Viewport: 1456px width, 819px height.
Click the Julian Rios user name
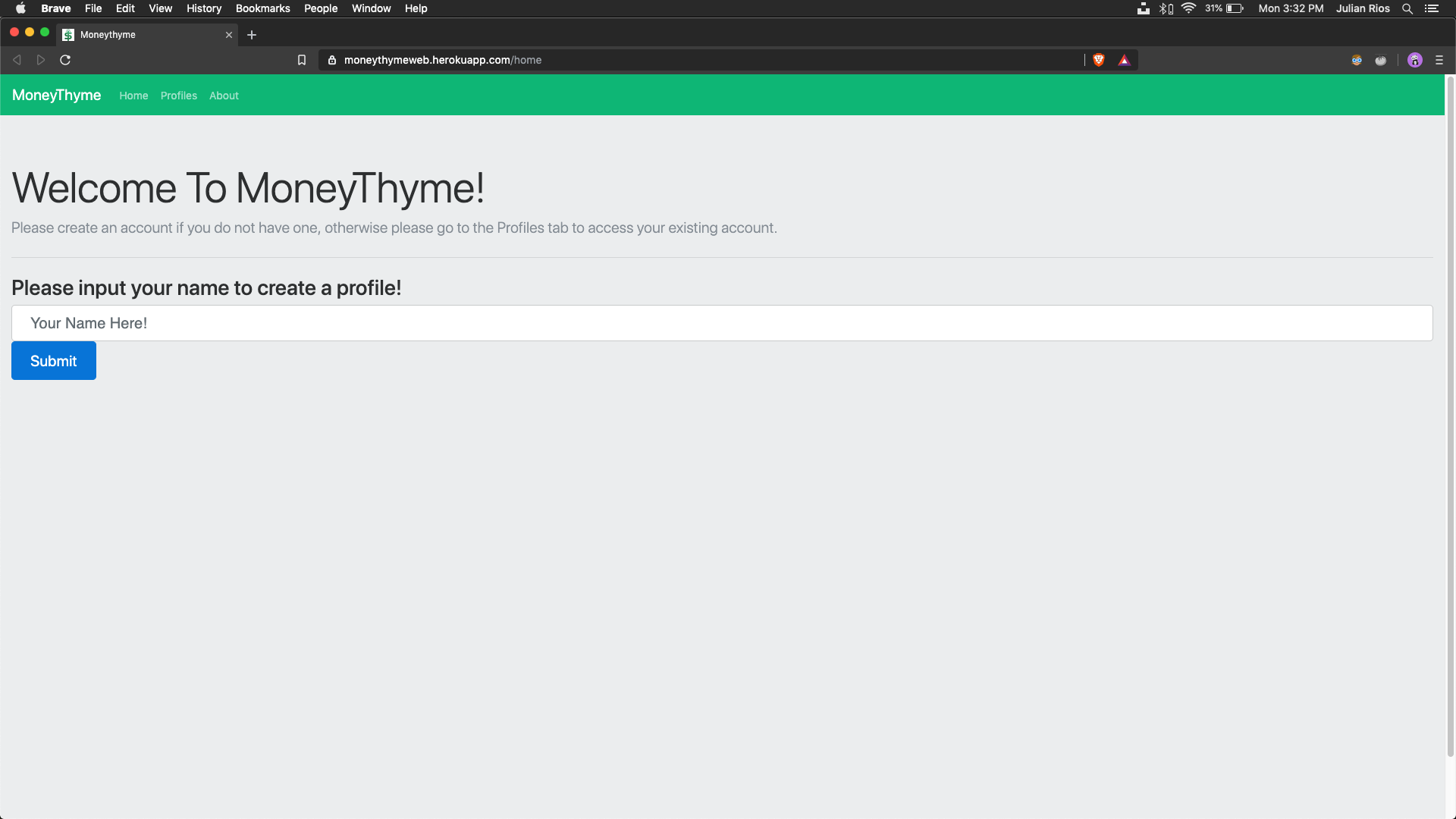click(x=1363, y=8)
